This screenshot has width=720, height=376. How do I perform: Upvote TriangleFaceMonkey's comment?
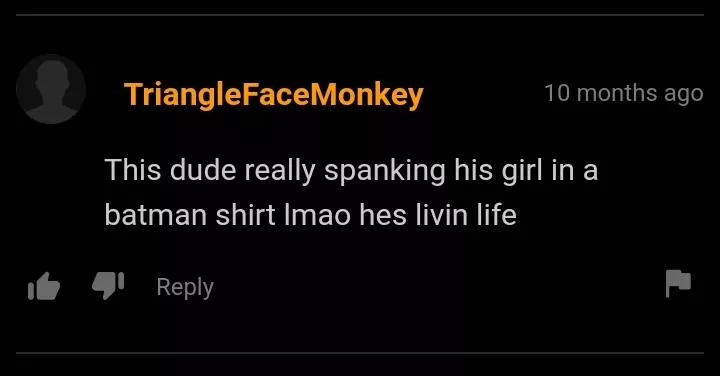coord(44,286)
